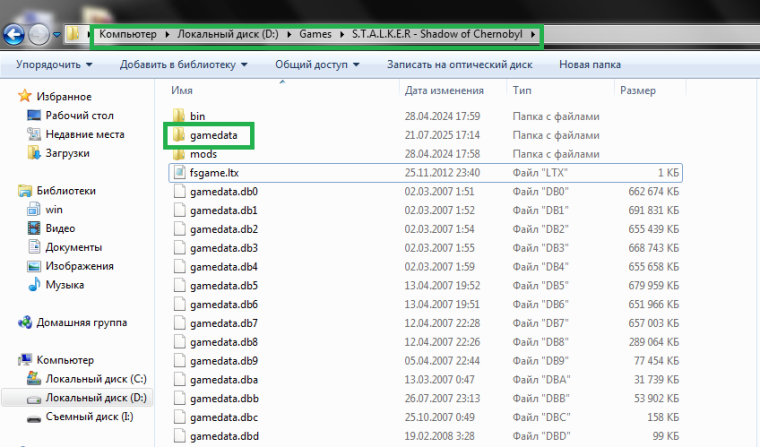Screen dimensions: 760x447
Task: Open the Документы library
Action: 74,247
